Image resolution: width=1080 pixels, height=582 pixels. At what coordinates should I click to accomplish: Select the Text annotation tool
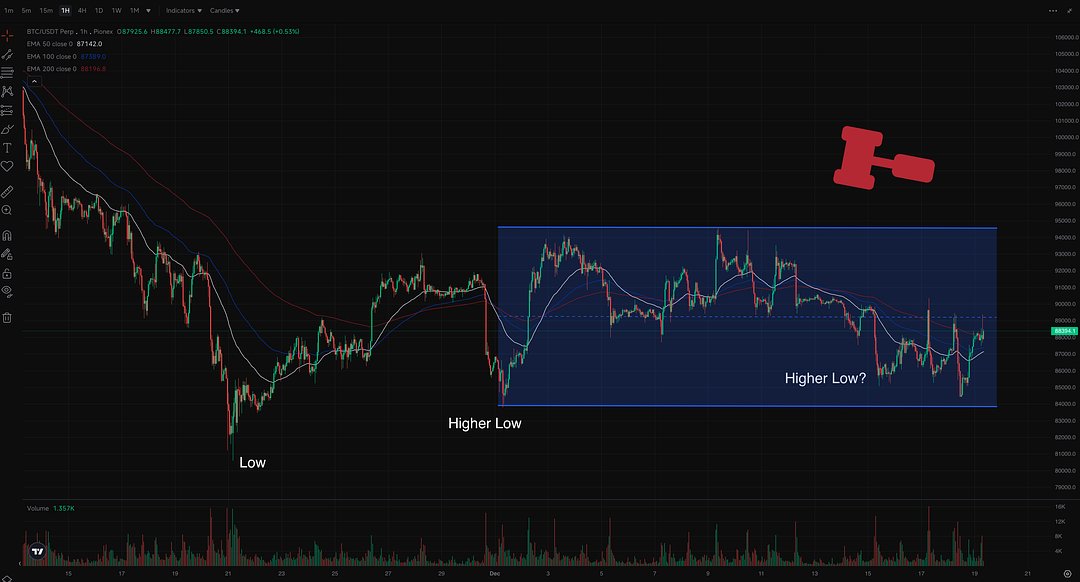pos(7,148)
